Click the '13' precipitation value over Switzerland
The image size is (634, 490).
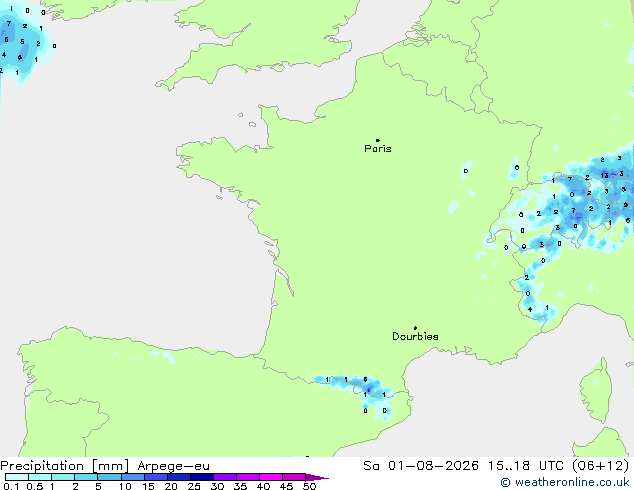click(x=604, y=175)
